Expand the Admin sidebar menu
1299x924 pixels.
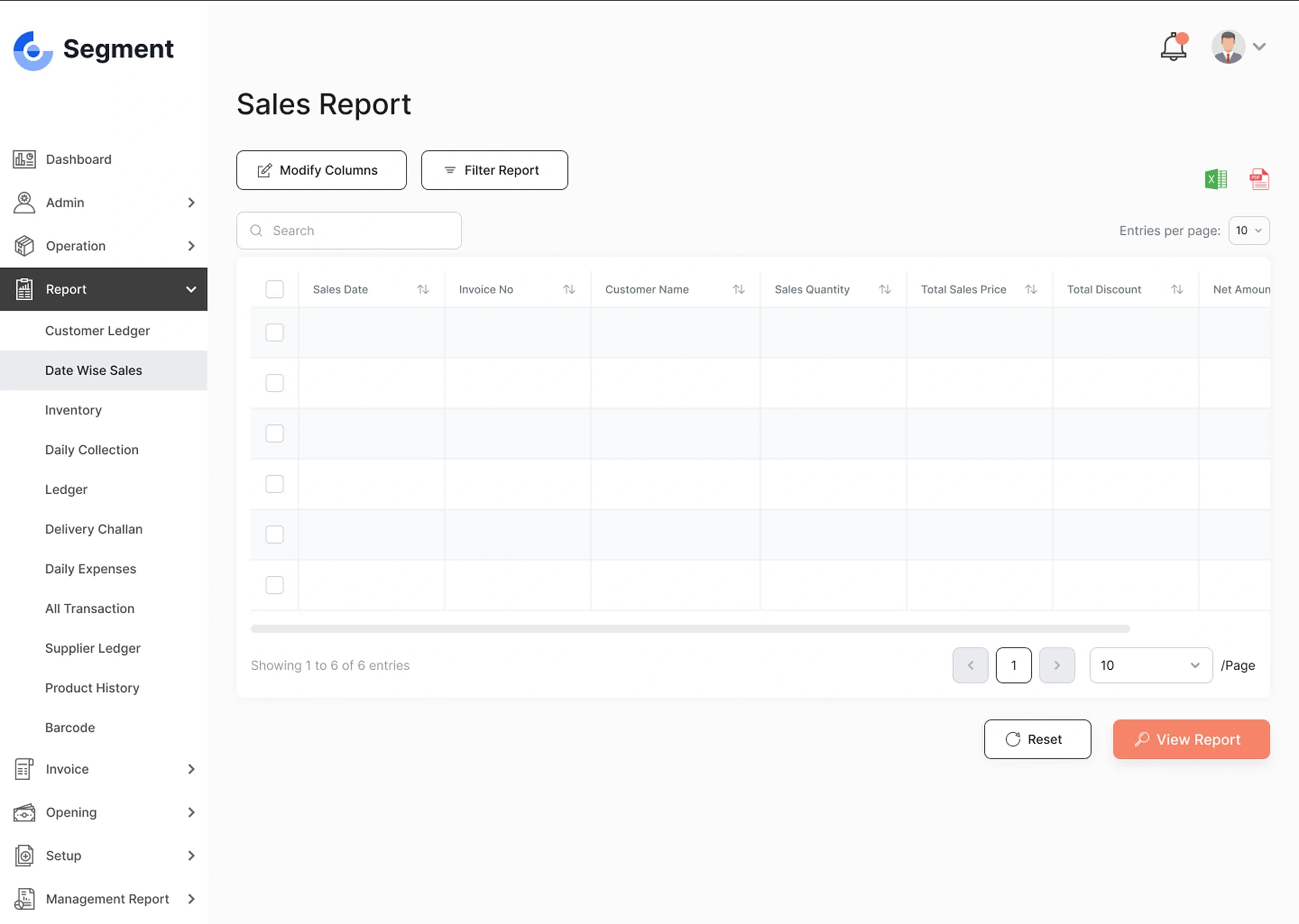(103, 203)
